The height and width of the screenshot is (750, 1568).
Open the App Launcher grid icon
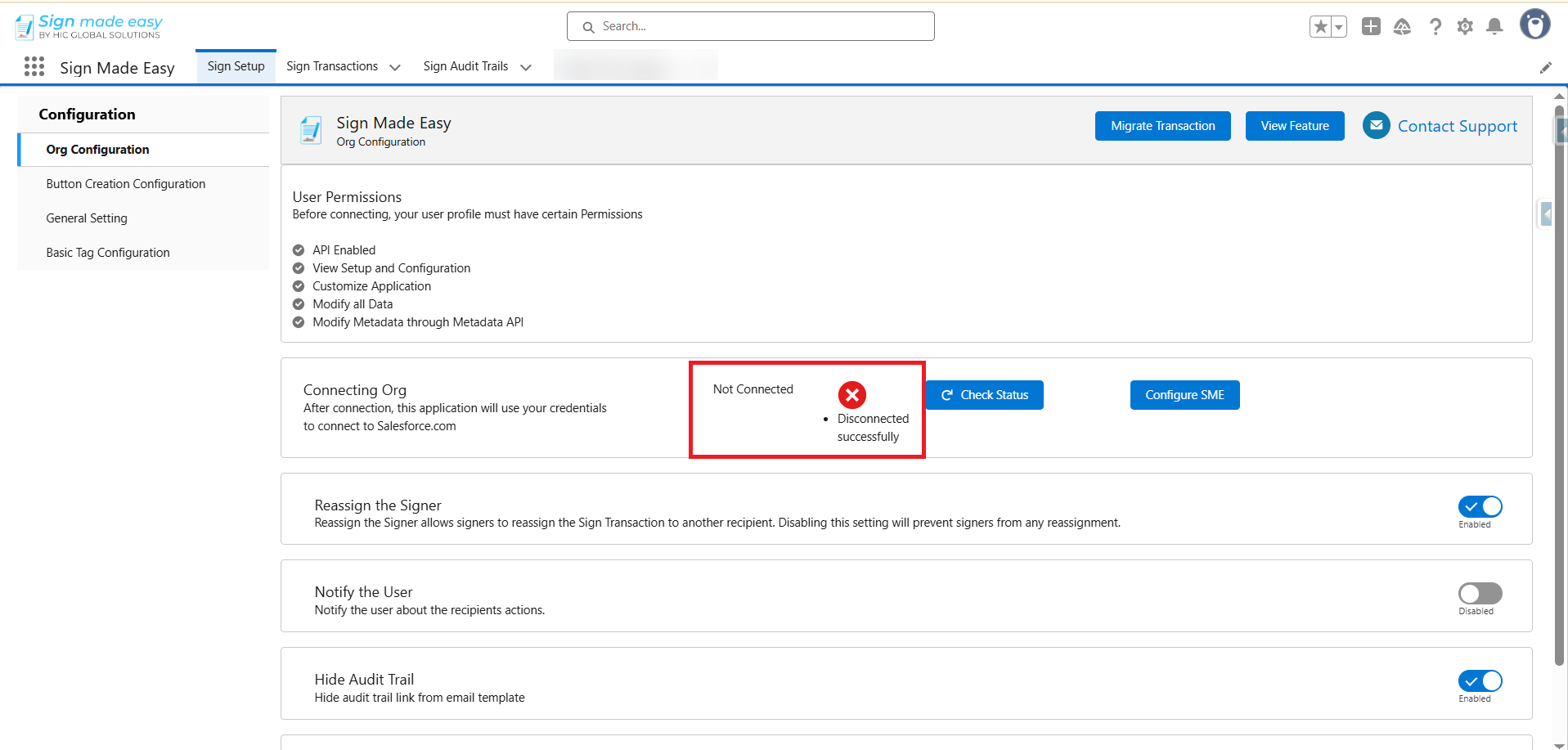[34, 66]
